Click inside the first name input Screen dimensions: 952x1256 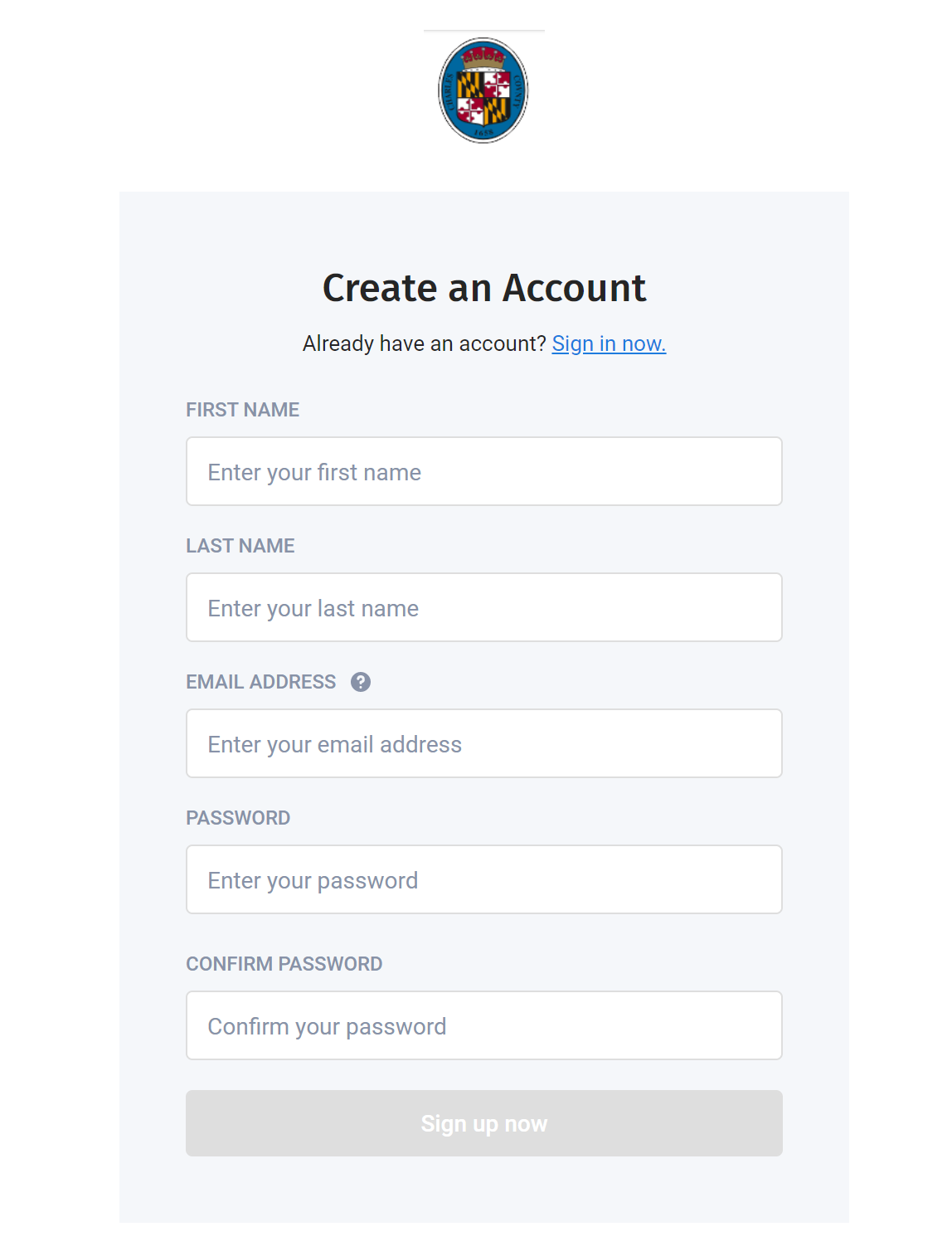(483, 471)
